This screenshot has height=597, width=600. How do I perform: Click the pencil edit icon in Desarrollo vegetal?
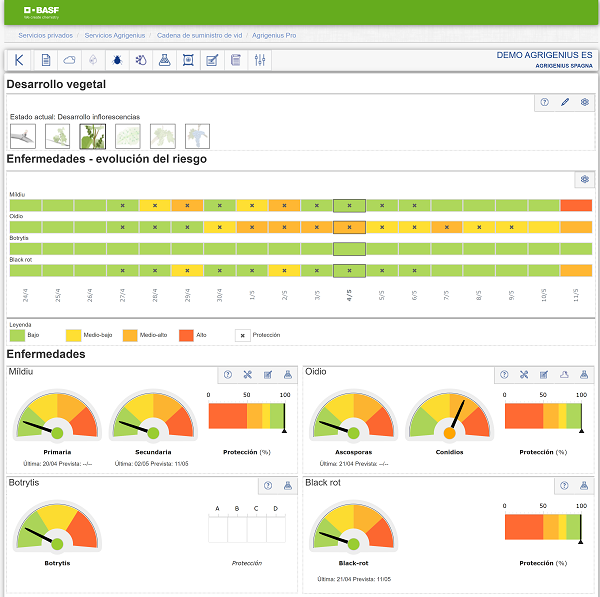tap(565, 102)
